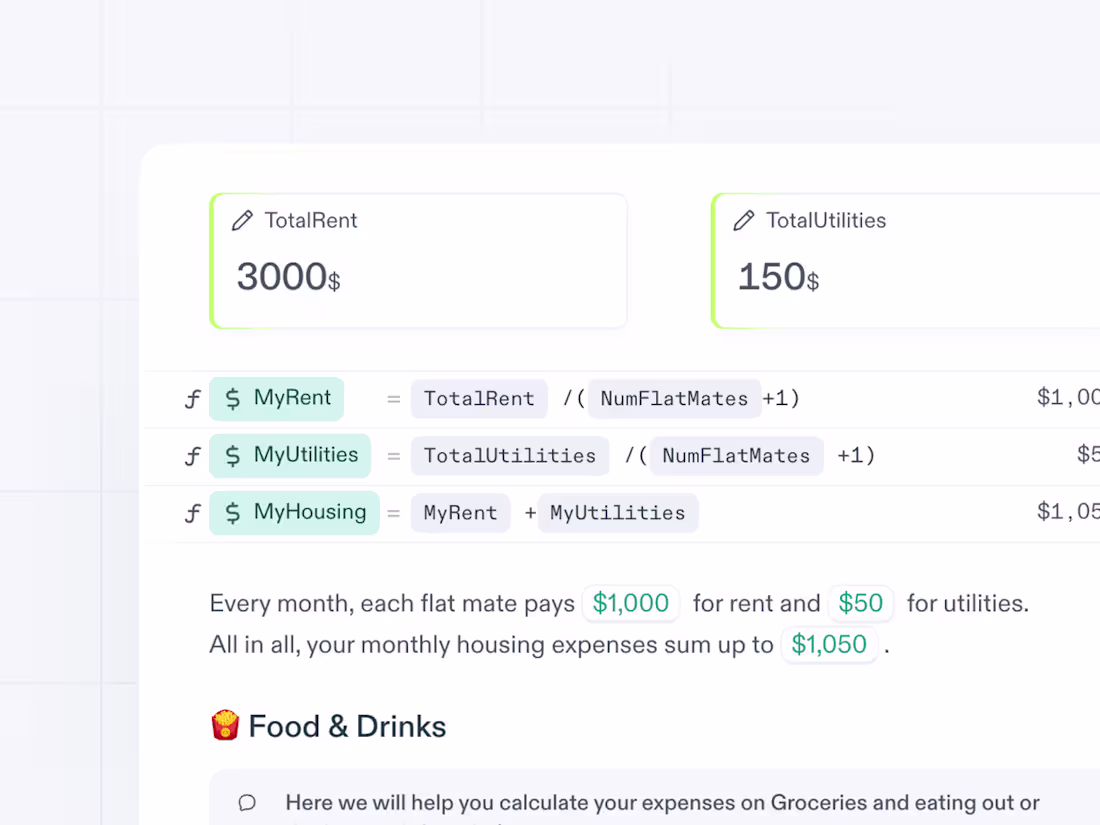Click the french fries emoji icon
The height and width of the screenshot is (825, 1100).
click(x=225, y=725)
